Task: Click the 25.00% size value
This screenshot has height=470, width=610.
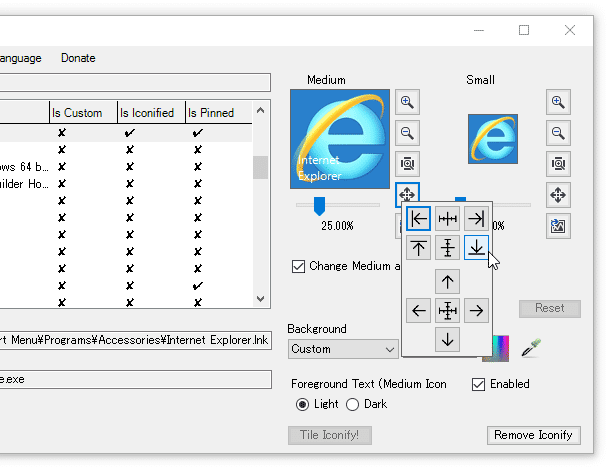Action: pos(337,226)
